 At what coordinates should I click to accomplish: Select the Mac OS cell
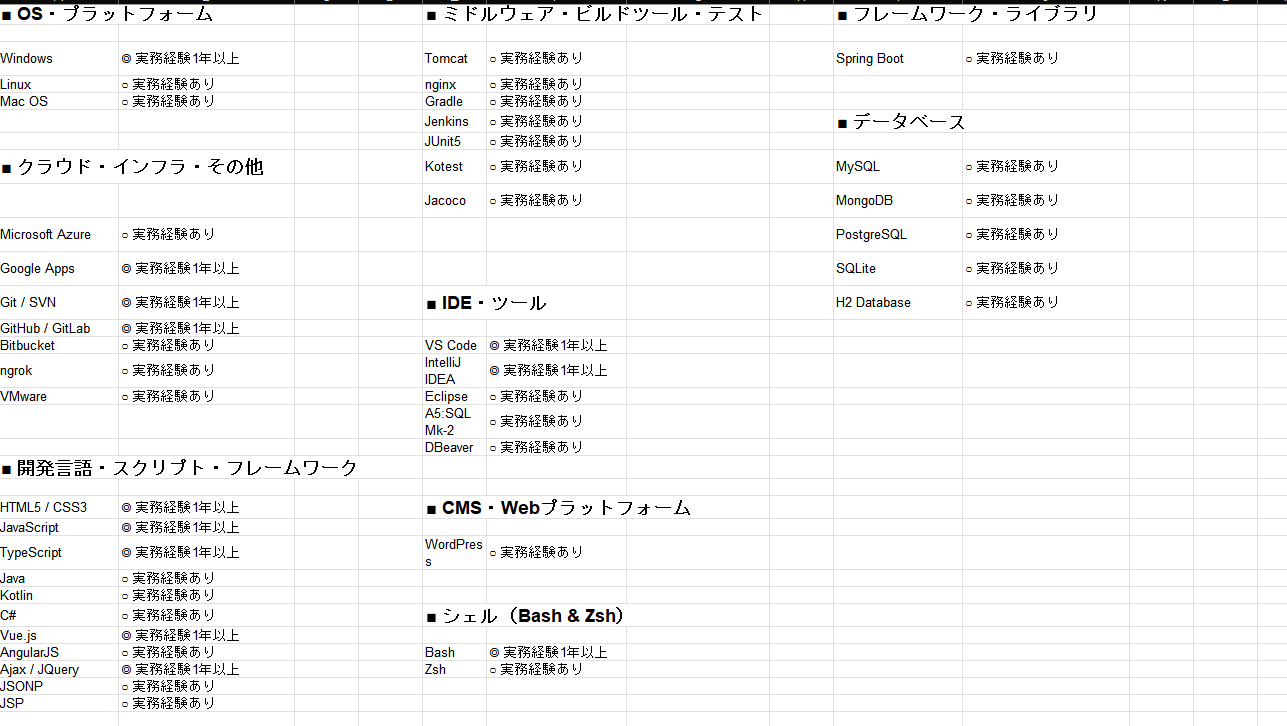(59, 102)
